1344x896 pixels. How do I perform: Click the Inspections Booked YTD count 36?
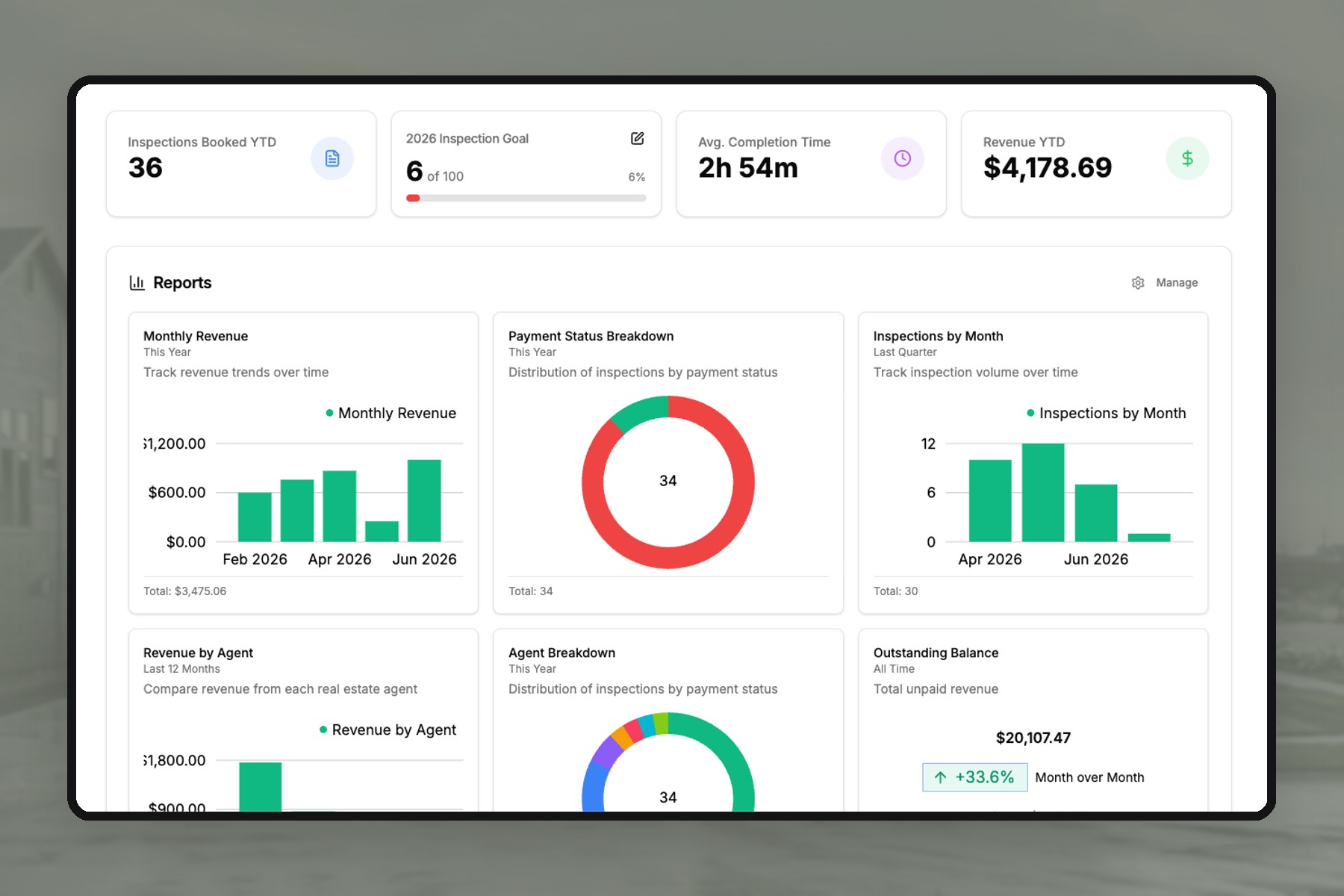coord(146,167)
